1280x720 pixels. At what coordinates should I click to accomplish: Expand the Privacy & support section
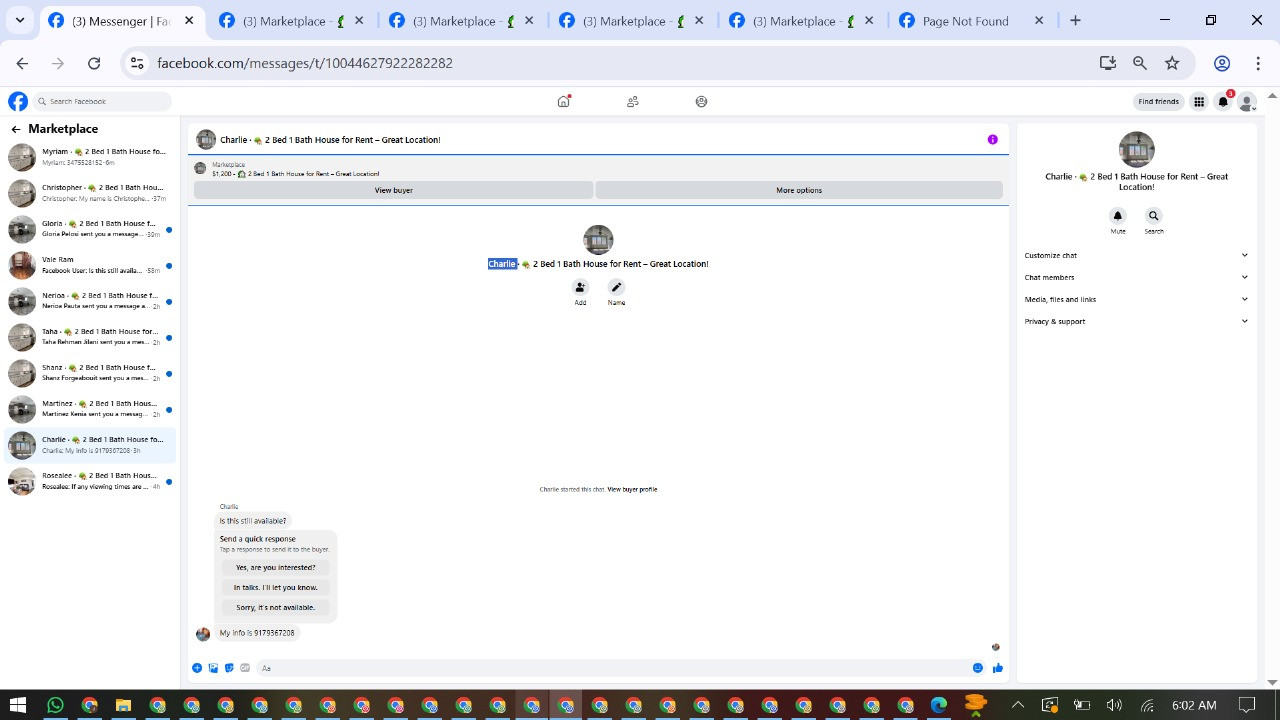point(1136,321)
